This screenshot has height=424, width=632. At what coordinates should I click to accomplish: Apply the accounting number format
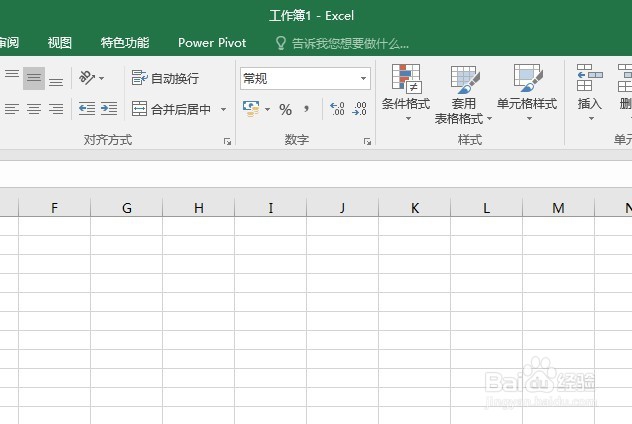coord(251,109)
